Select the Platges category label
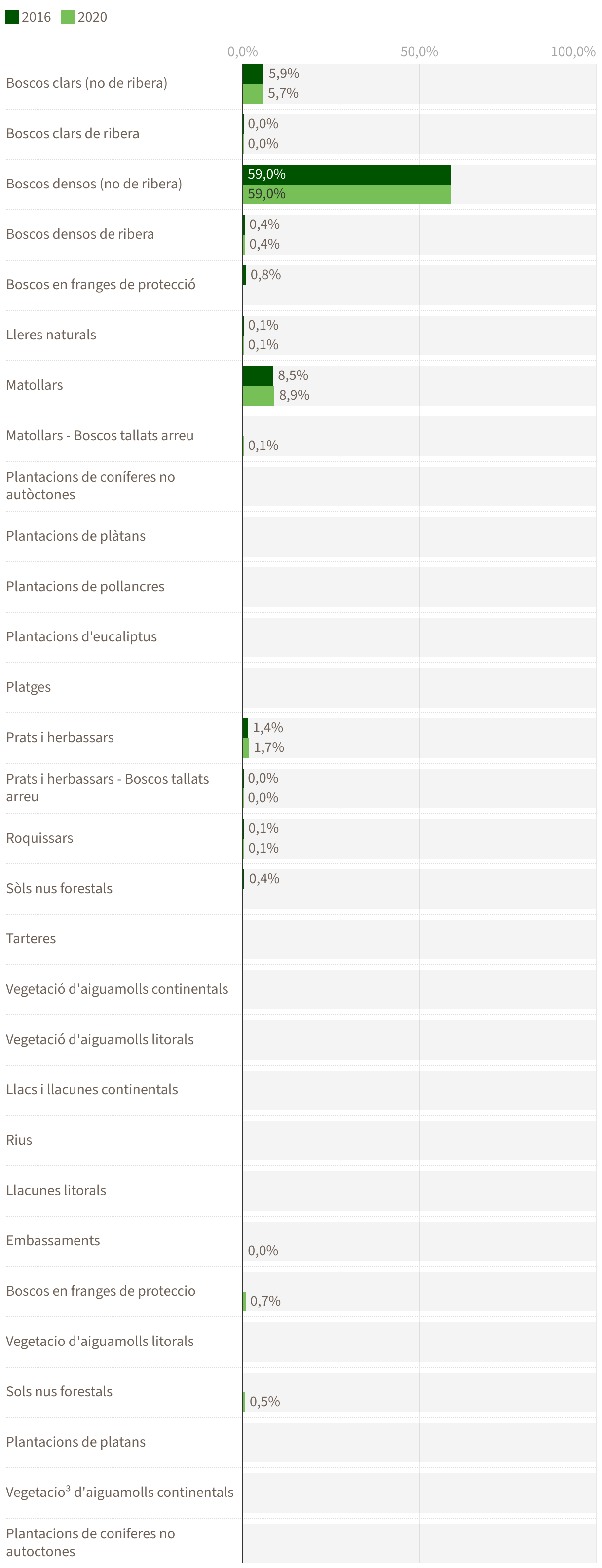The image size is (602, 1568). click(29, 687)
